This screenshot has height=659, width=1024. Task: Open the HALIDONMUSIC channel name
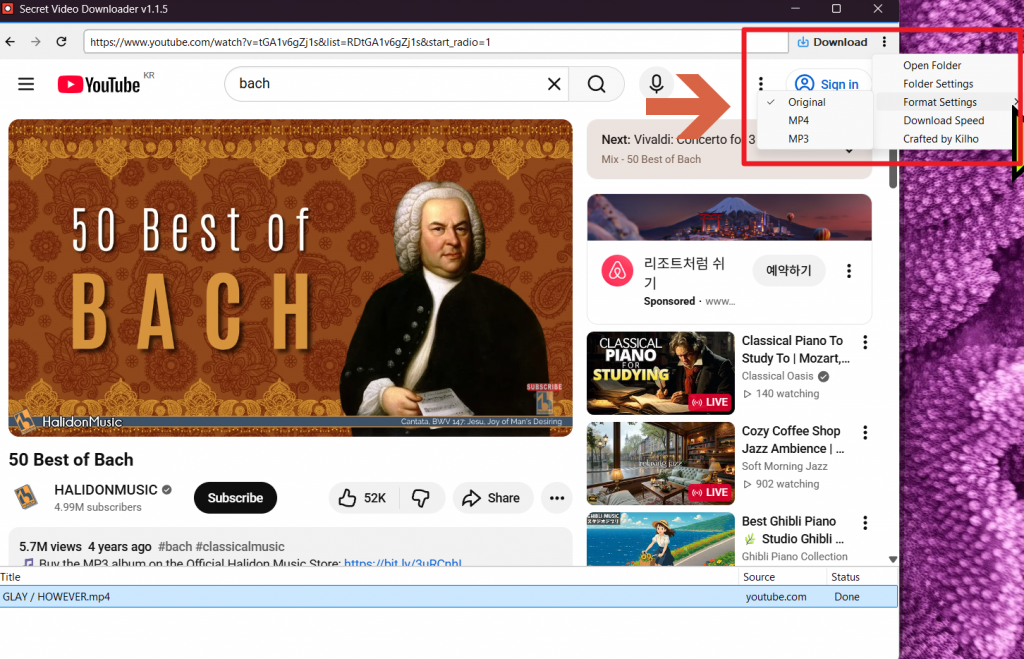tap(106, 490)
